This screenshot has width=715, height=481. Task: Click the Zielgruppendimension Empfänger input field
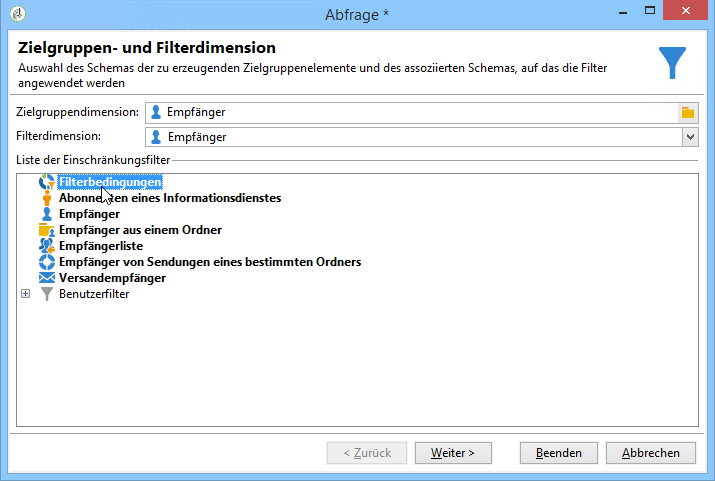(412, 113)
